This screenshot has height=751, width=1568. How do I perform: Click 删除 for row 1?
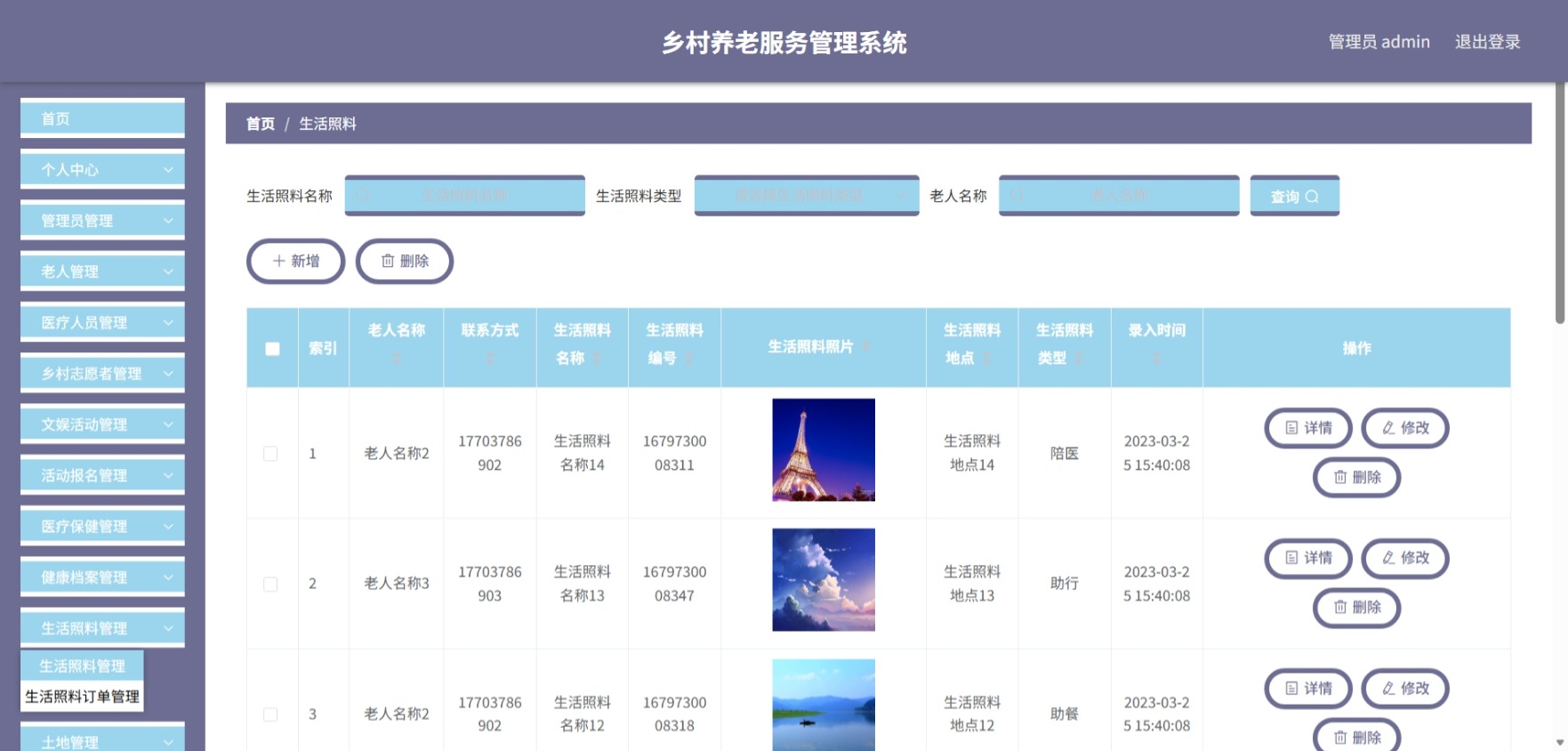pyautogui.click(x=1357, y=477)
